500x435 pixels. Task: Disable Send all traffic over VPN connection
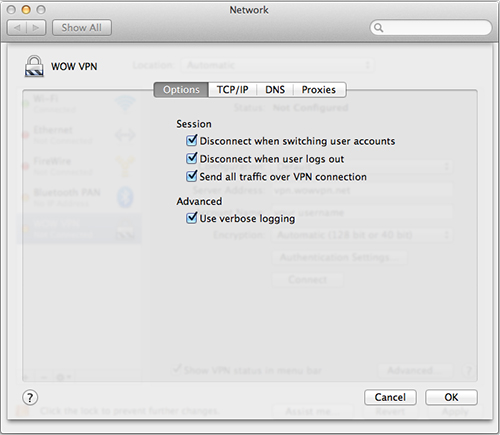point(192,176)
